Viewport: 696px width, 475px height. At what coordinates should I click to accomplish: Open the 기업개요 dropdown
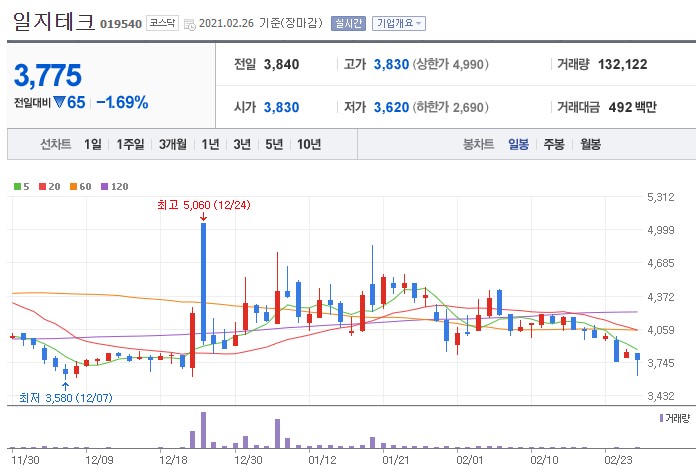(399, 23)
